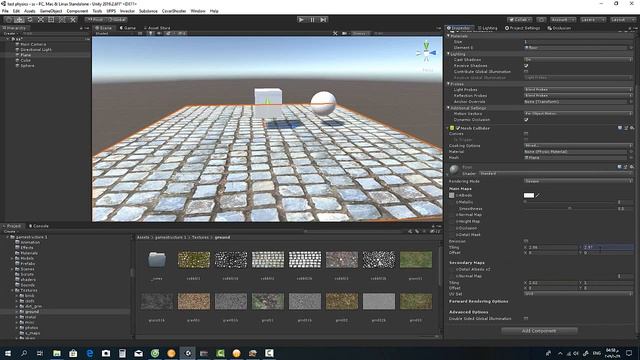Open Microsoft Store from taskbar
The height and width of the screenshot is (360, 640).
73,353
